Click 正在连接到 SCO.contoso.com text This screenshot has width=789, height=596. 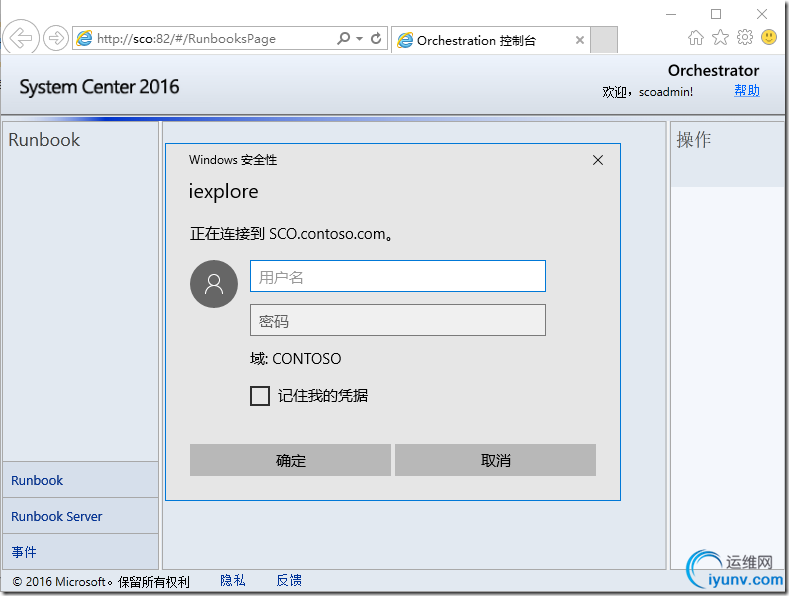pyautogui.click(x=291, y=234)
